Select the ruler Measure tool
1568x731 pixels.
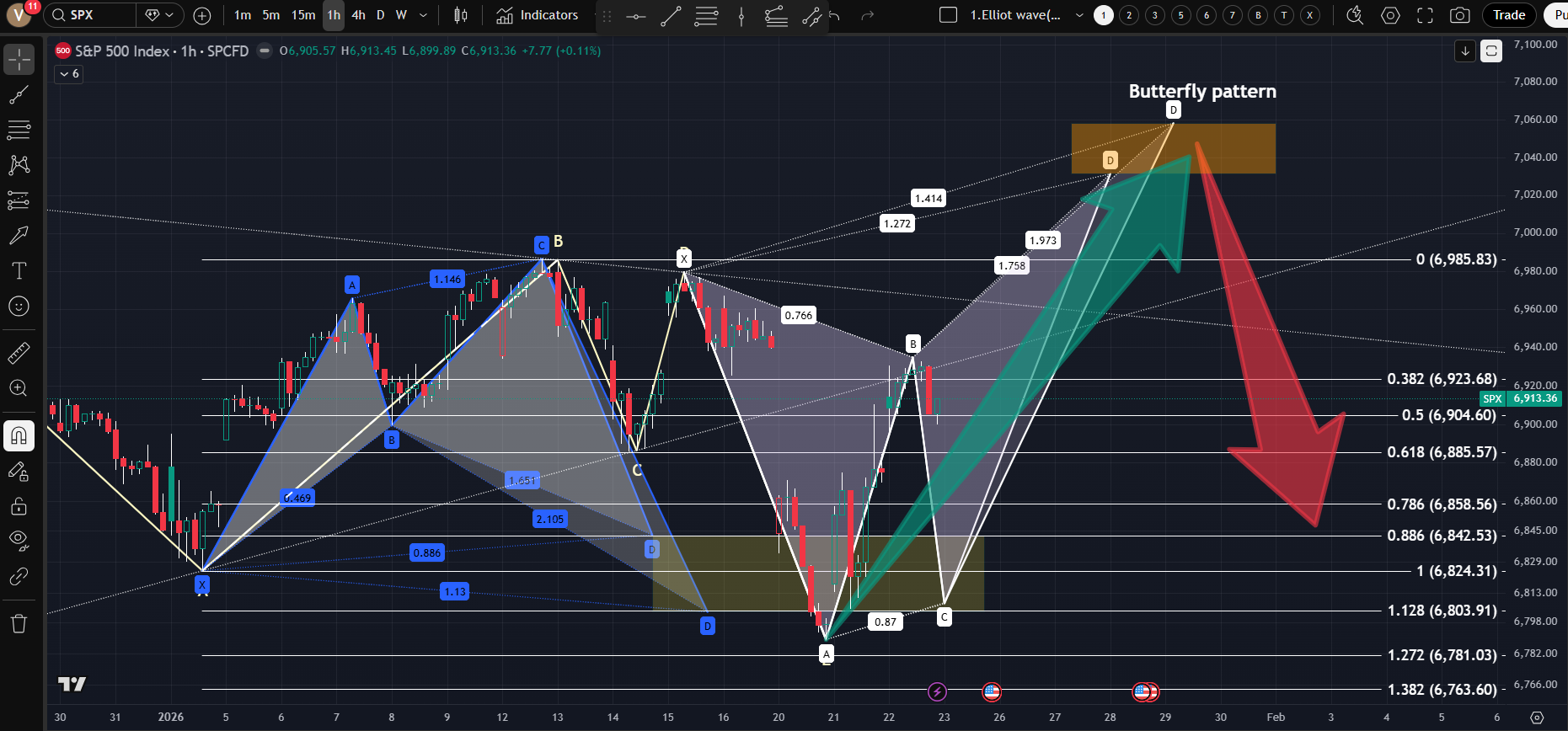point(19,353)
